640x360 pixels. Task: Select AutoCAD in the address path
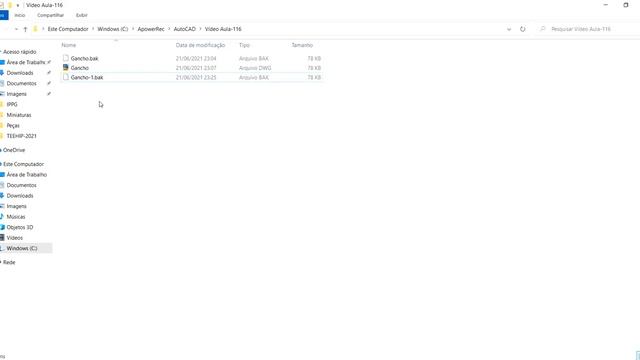[x=184, y=29]
